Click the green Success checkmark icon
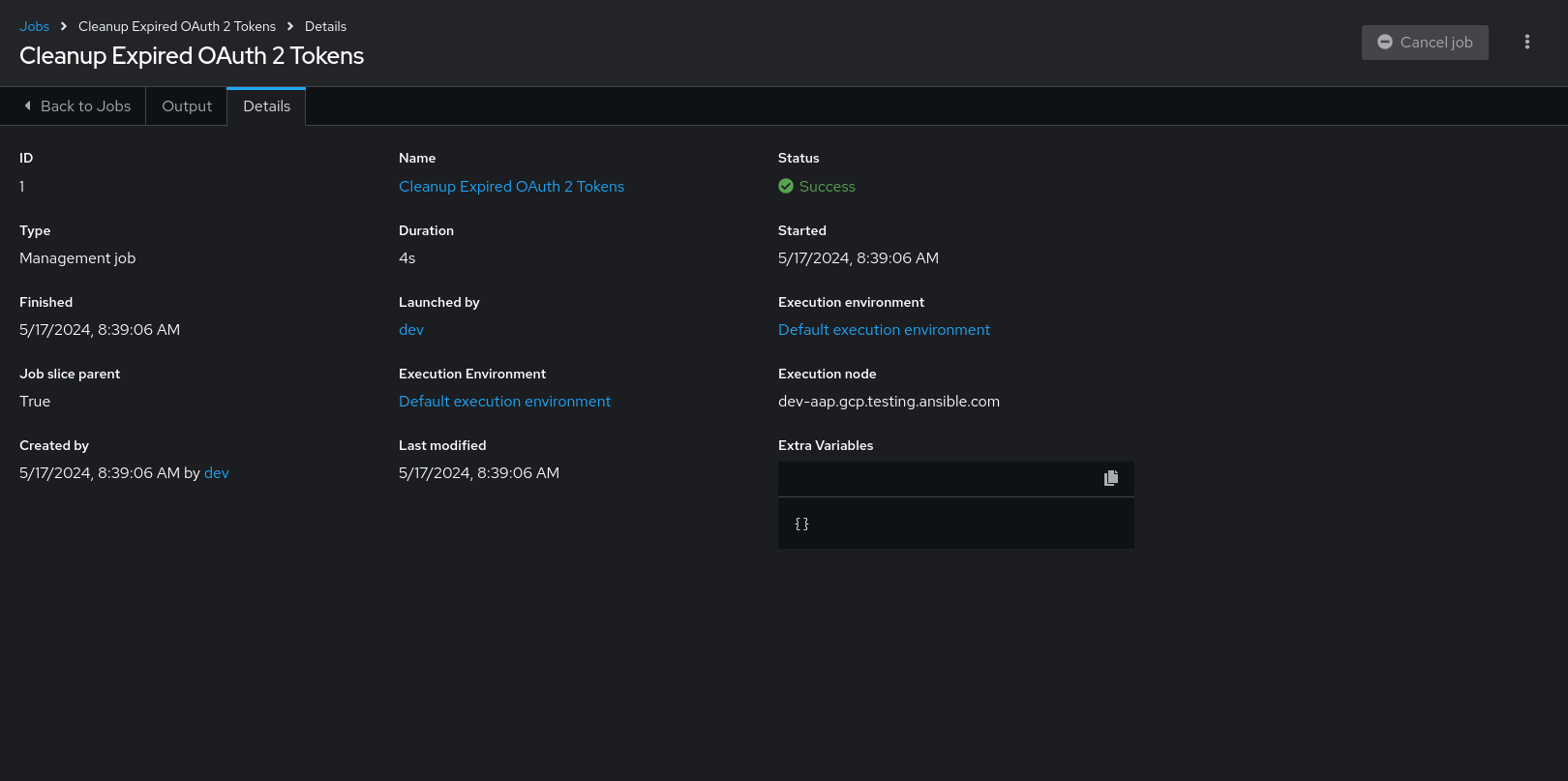Screen dimensions: 1568x781 tap(786, 186)
